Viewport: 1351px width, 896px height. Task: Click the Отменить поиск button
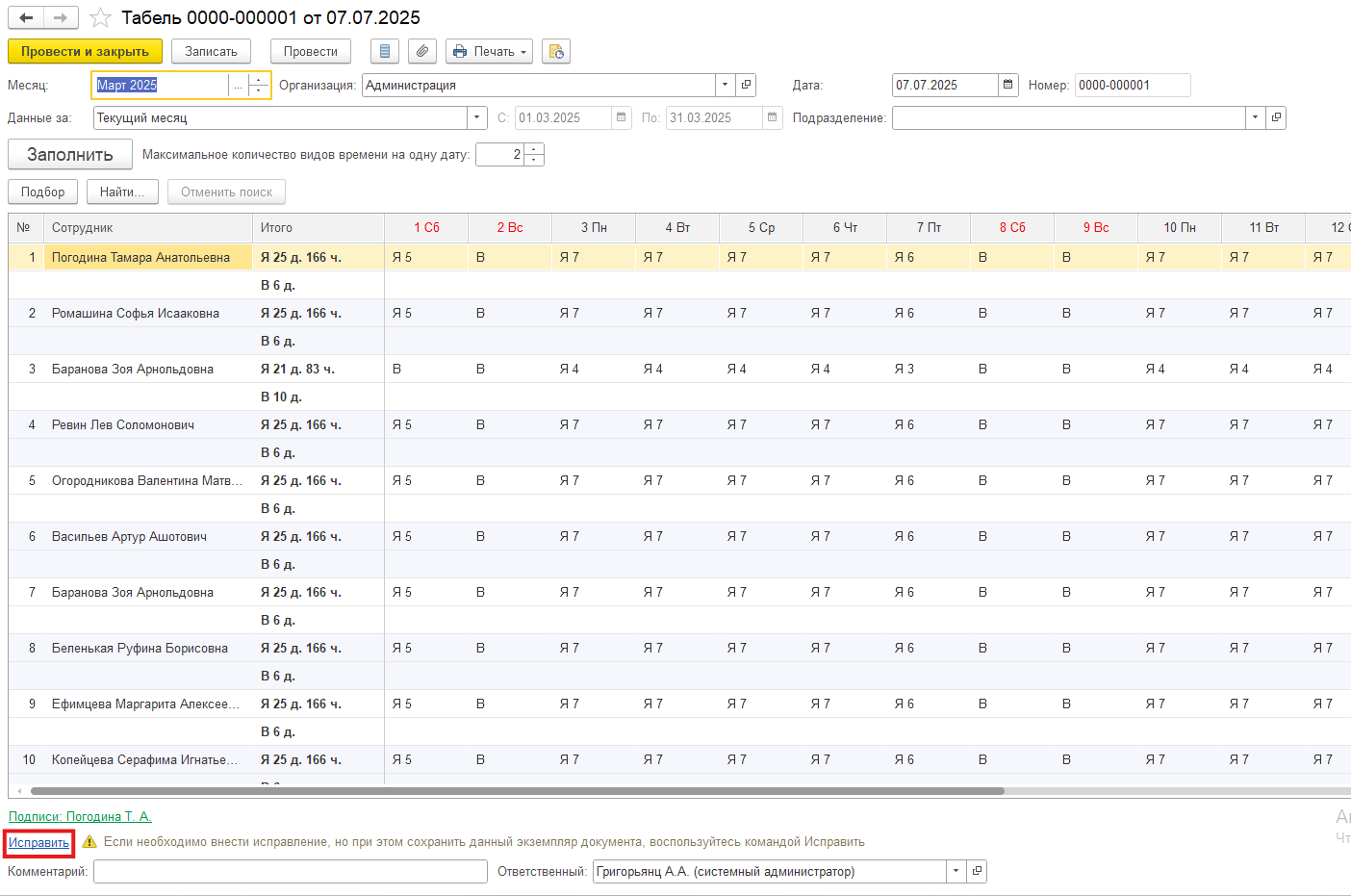click(226, 192)
